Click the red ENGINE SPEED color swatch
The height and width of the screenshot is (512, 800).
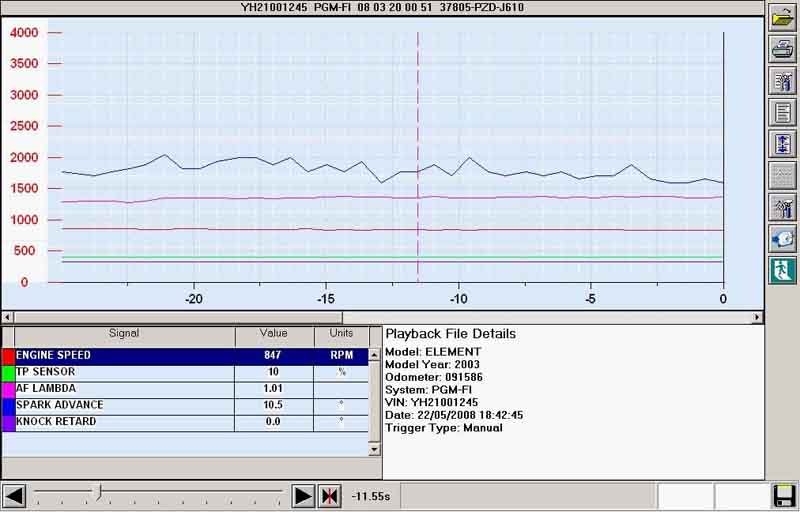click(x=8, y=355)
